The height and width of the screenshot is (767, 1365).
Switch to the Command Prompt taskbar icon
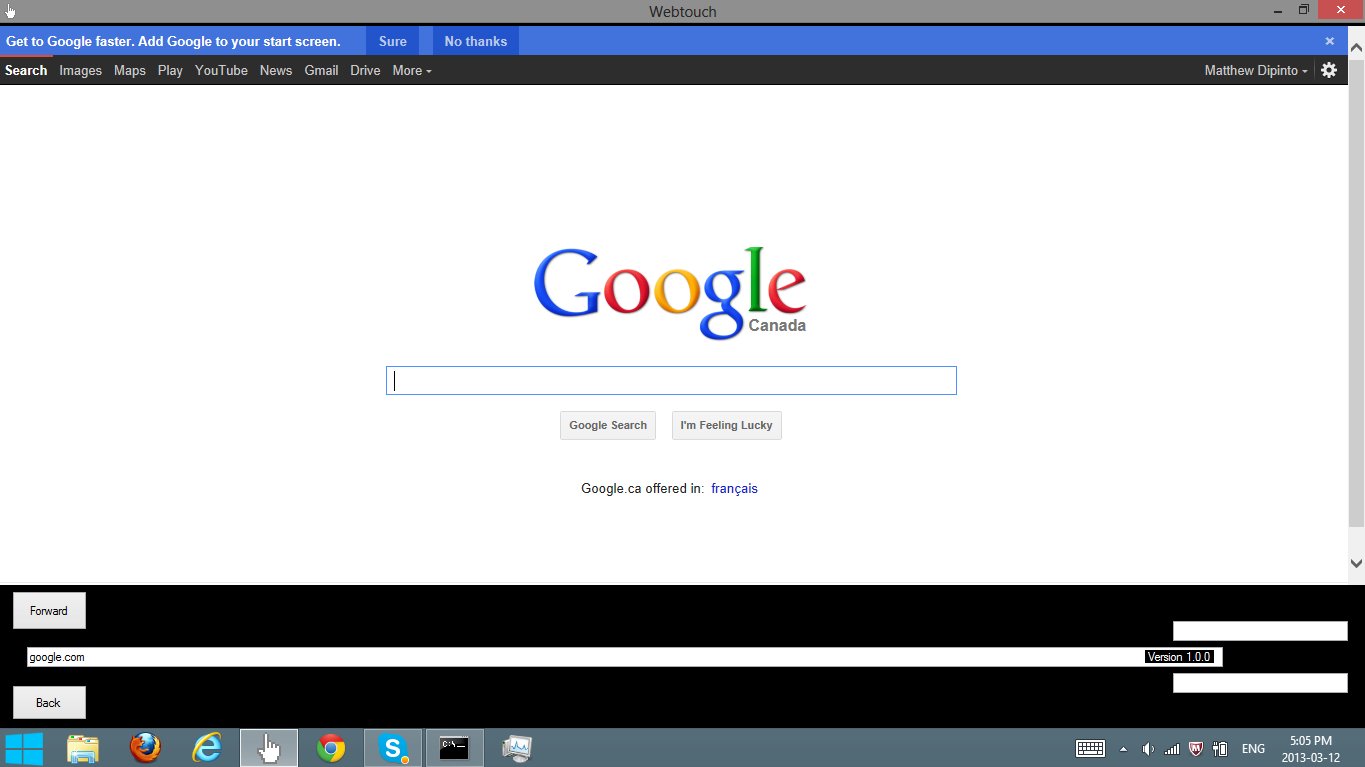tap(455, 748)
